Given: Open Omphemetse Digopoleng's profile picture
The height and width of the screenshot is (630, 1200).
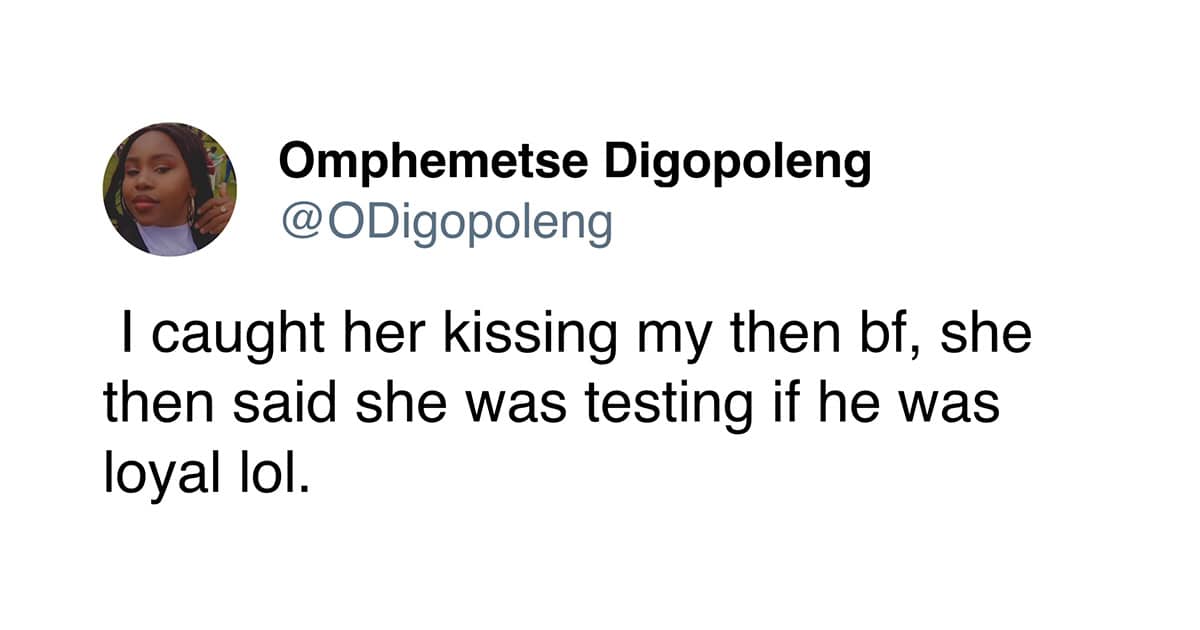Looking at the screenshot, I should 169,189.
